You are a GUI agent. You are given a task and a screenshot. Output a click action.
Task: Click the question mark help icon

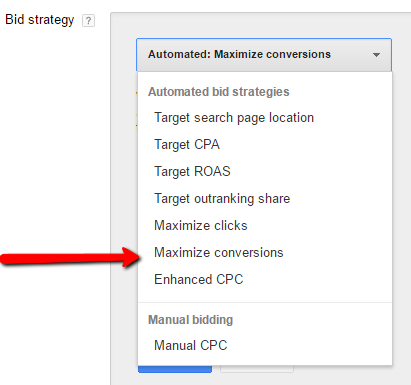[x=88, y=21]
